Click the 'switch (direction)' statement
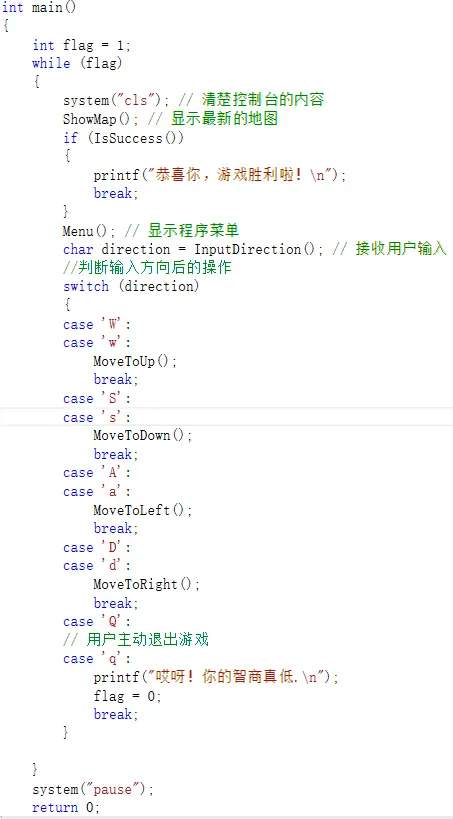453x819 pixels. pyautogui.click(x=131, y=286)
